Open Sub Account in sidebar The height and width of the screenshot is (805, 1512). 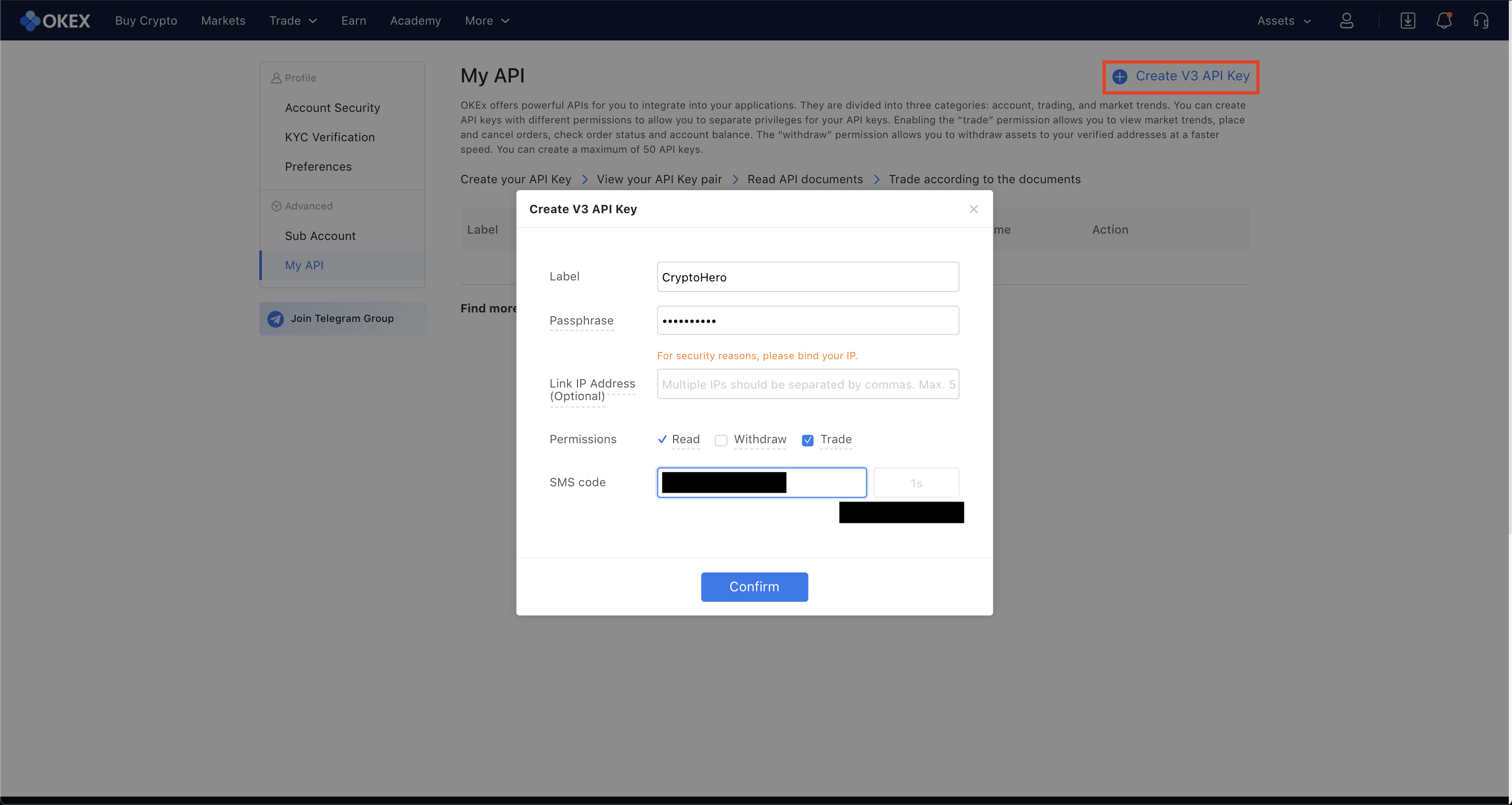click(320, 235)
